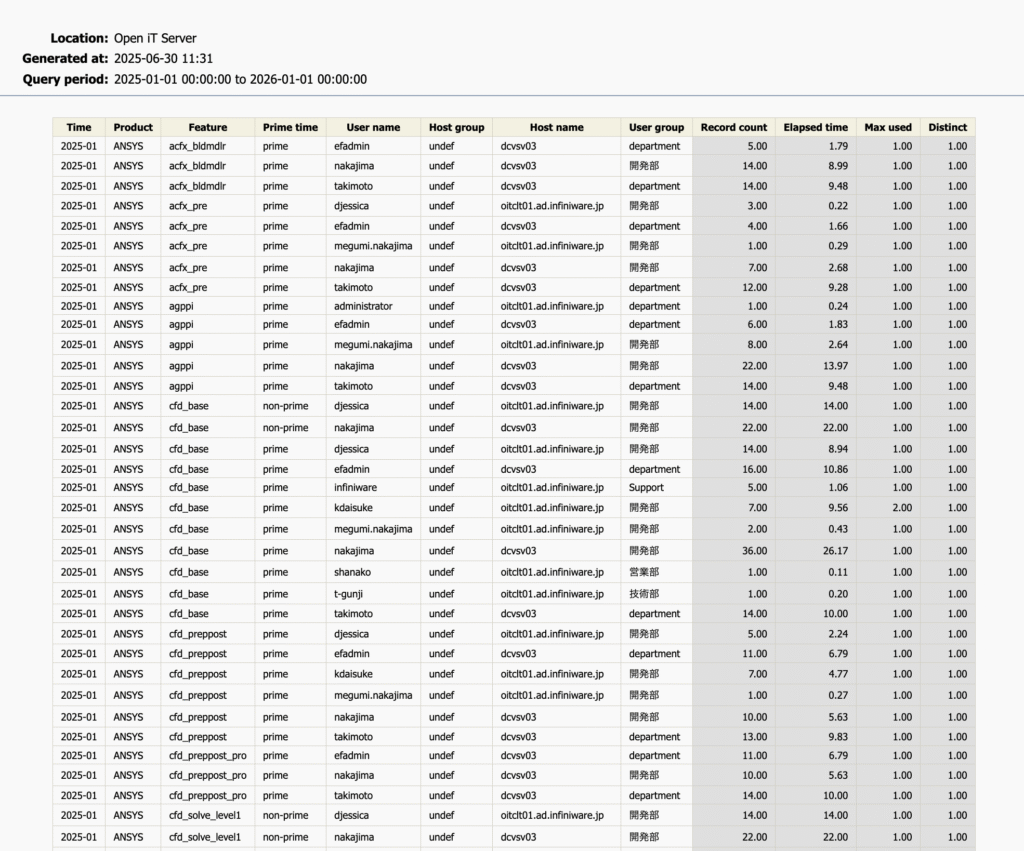Sort by the Host name column header
This screenshot has width=1024, height=851.
(557, 127)
